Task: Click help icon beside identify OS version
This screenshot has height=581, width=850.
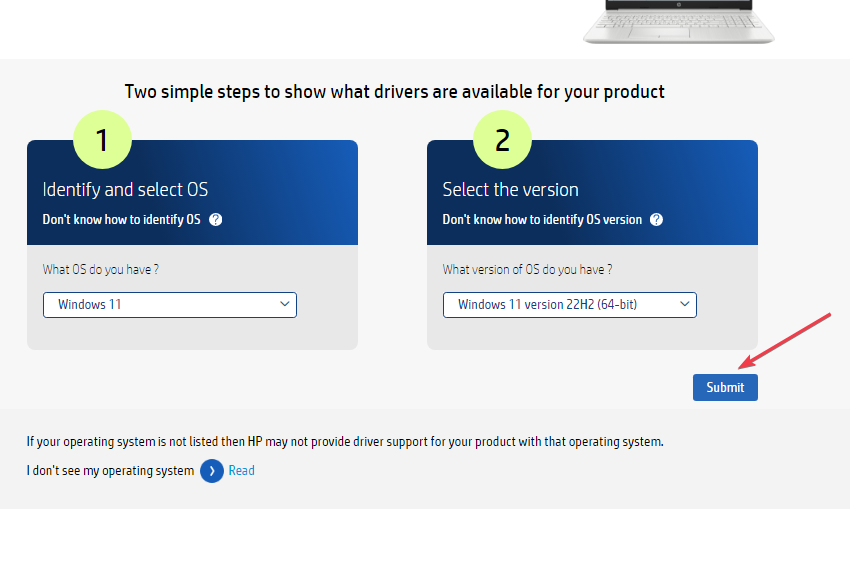Action: click(656, 220)
